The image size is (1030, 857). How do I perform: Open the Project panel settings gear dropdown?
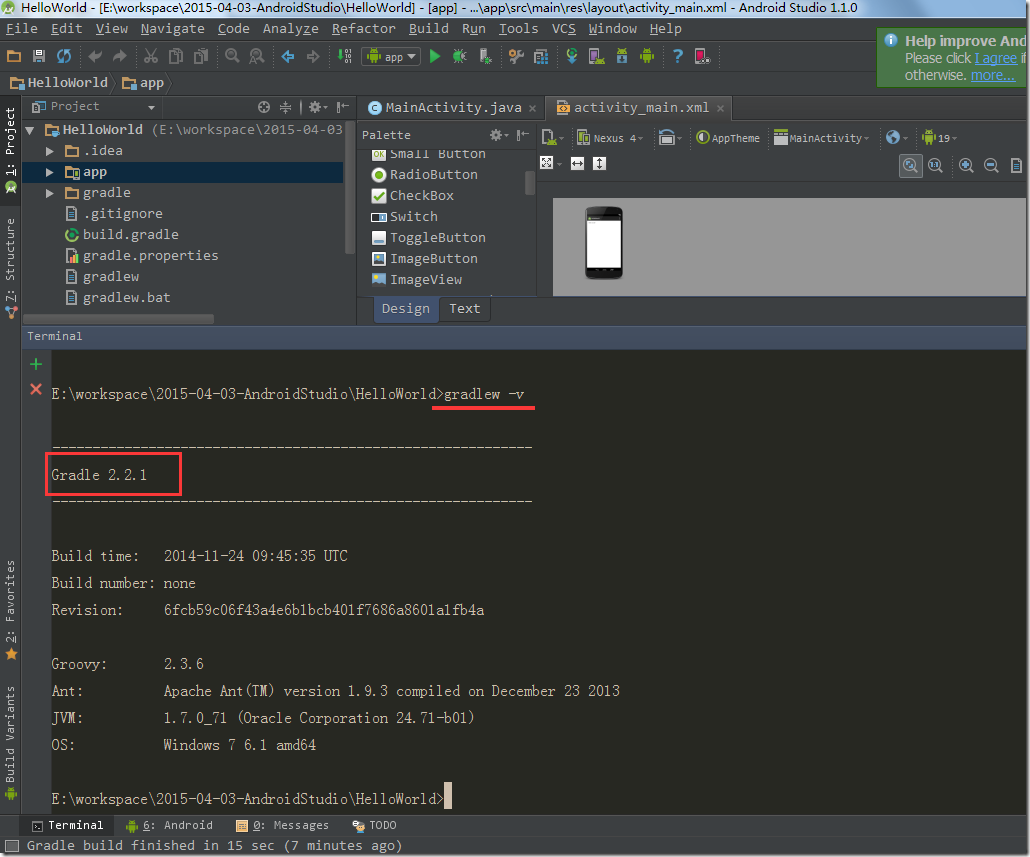pos(318,107)
